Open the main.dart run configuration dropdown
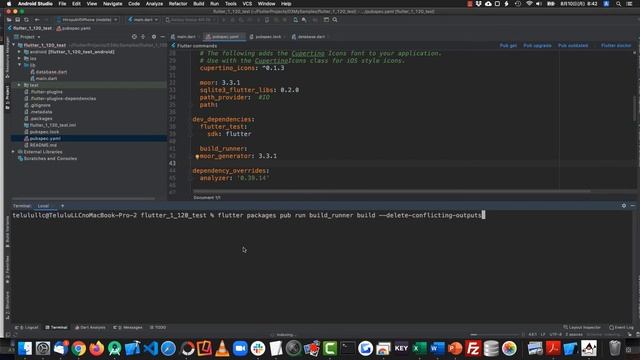This screenshot has width=640, height=360. [x=143, y=20]
